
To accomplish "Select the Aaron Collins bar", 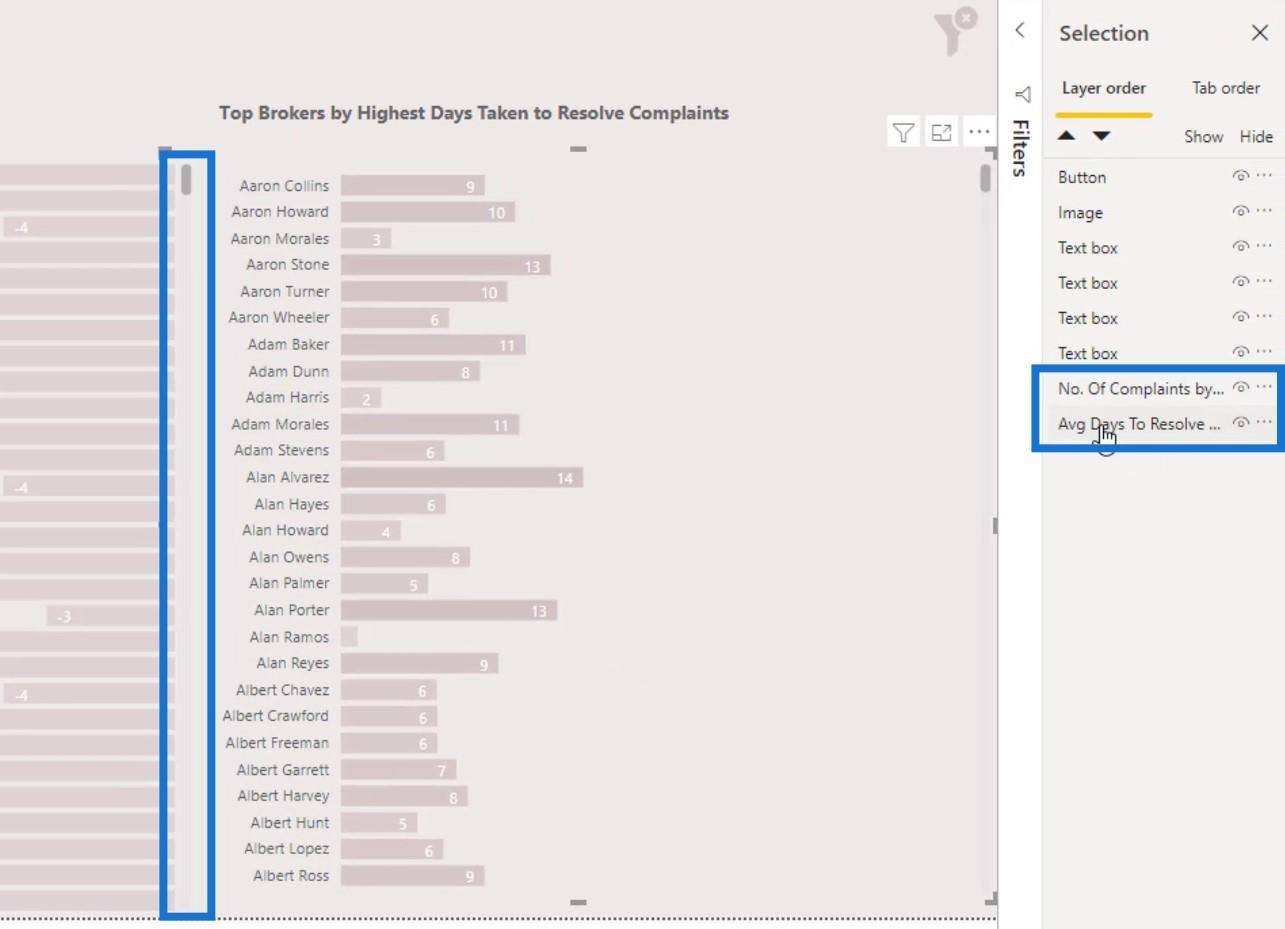I will pos(413,186).
